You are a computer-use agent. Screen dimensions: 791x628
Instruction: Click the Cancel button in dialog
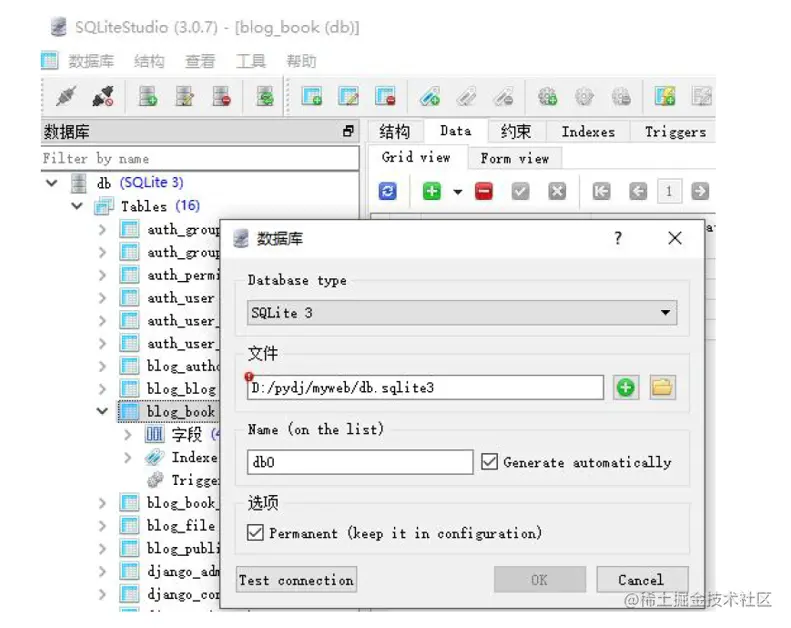coord(641,580)
